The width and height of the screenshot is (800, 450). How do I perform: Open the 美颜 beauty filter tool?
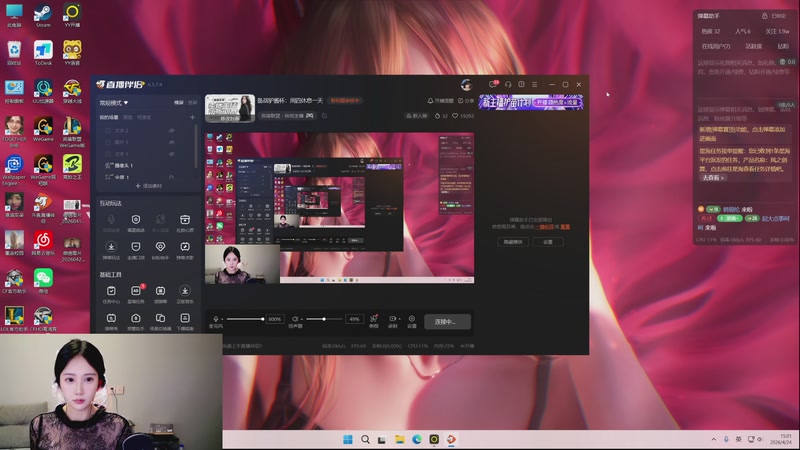click(373, 319)
